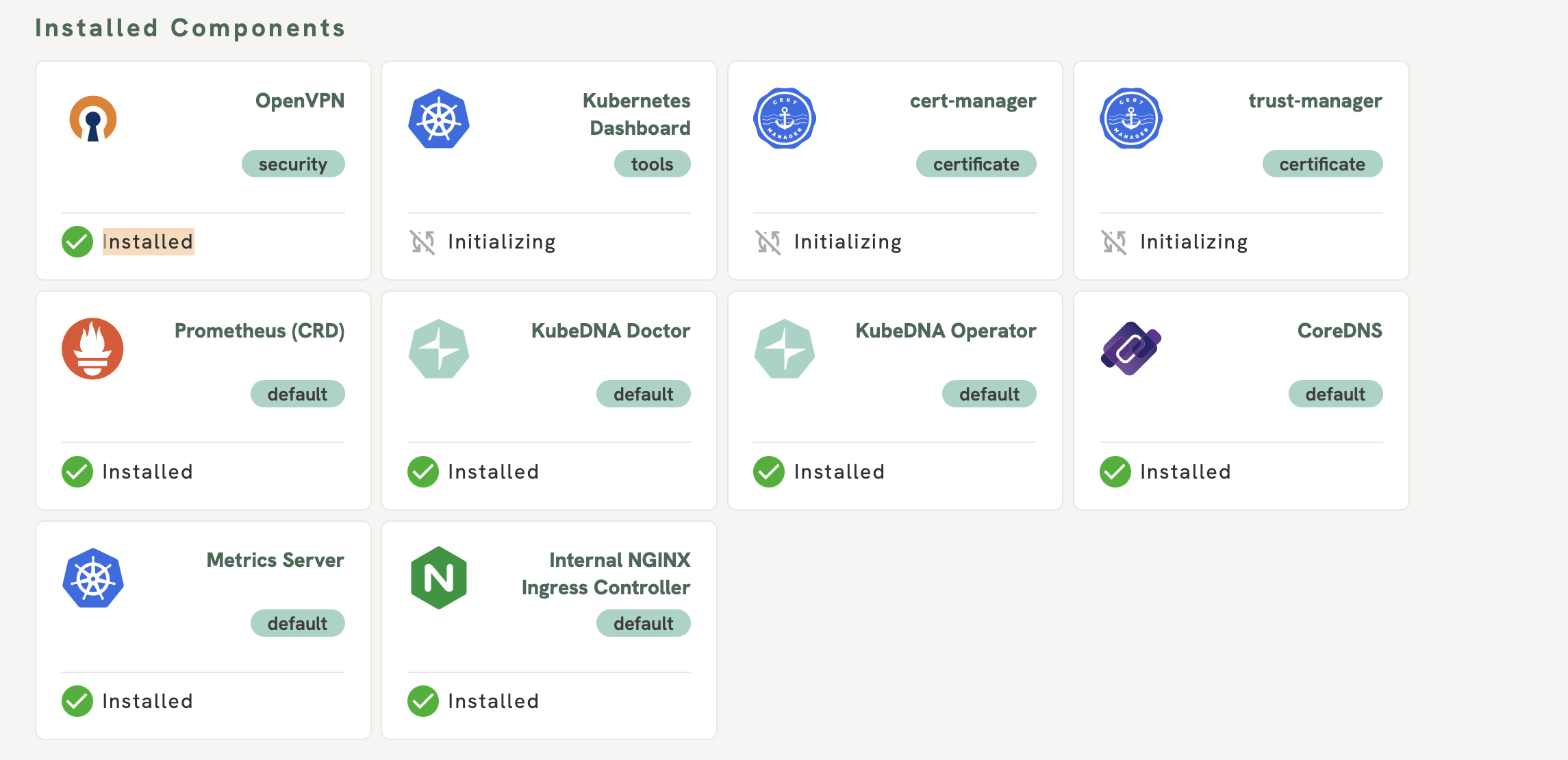Click the CoreDNS purple chain icon
The width and height of the screenshot is (1568, 760).
pyautogui.click(x=1131, y=349)
